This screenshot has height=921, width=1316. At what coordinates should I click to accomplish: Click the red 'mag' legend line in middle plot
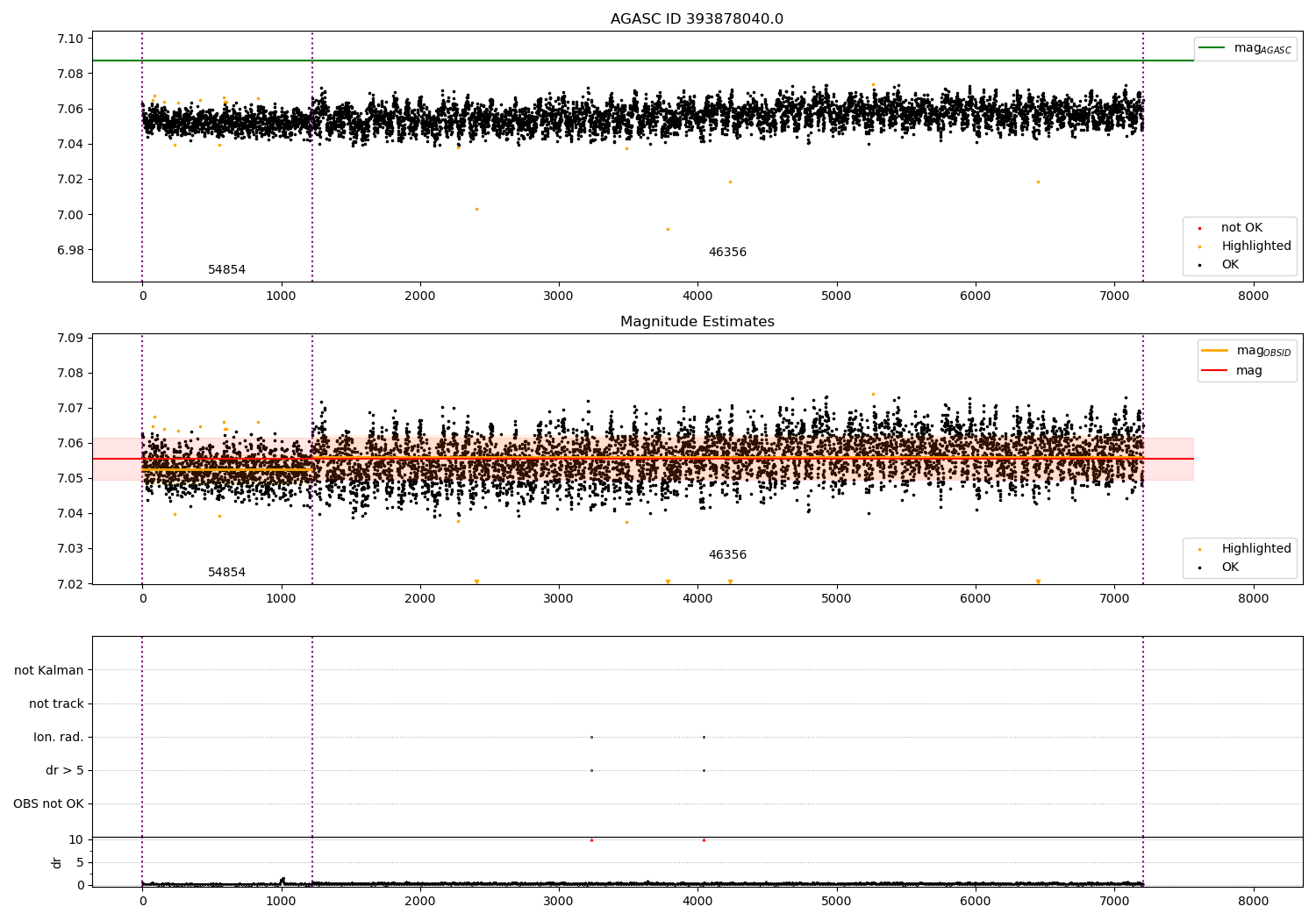click(x=1214, y=371)
